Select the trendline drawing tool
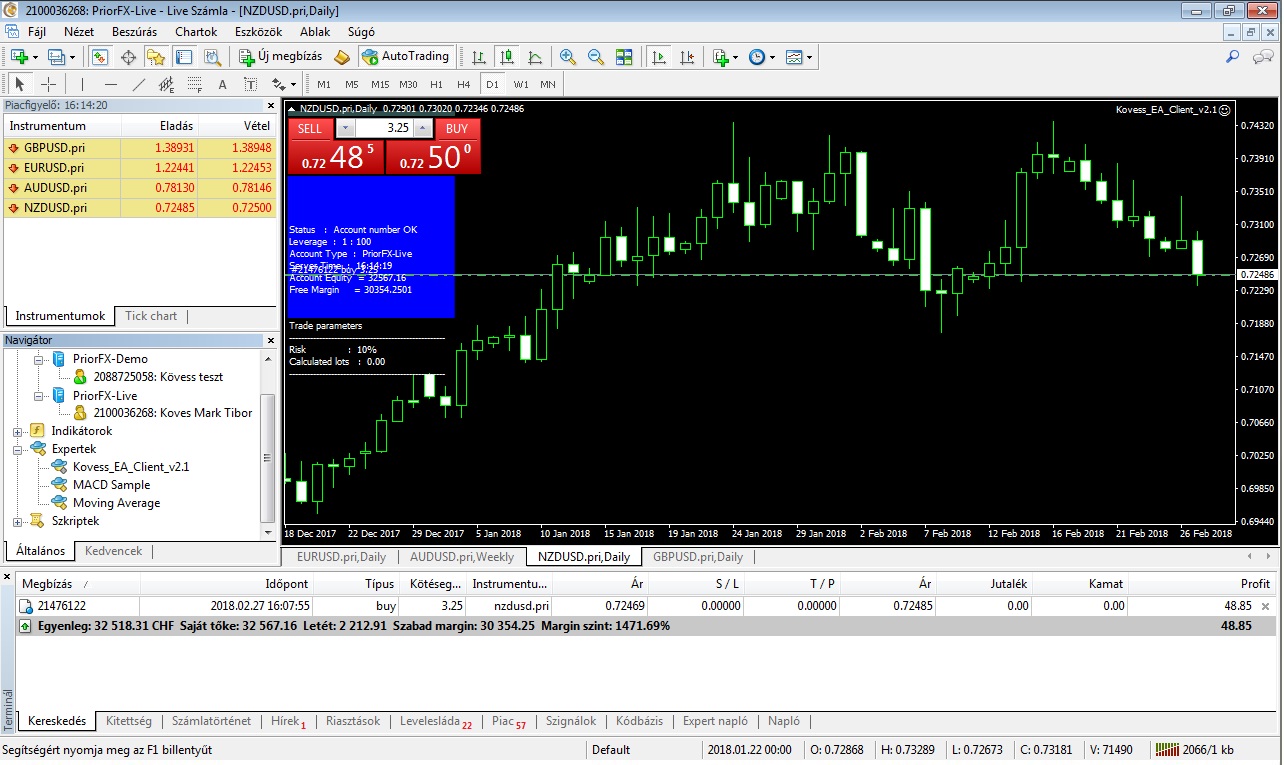The image size is (1284, 765). (x=139, y=84)
